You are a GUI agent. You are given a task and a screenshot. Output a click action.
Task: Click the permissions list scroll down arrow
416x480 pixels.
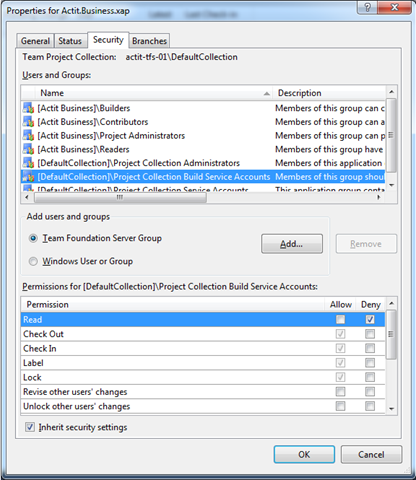[x=392, y=409]
